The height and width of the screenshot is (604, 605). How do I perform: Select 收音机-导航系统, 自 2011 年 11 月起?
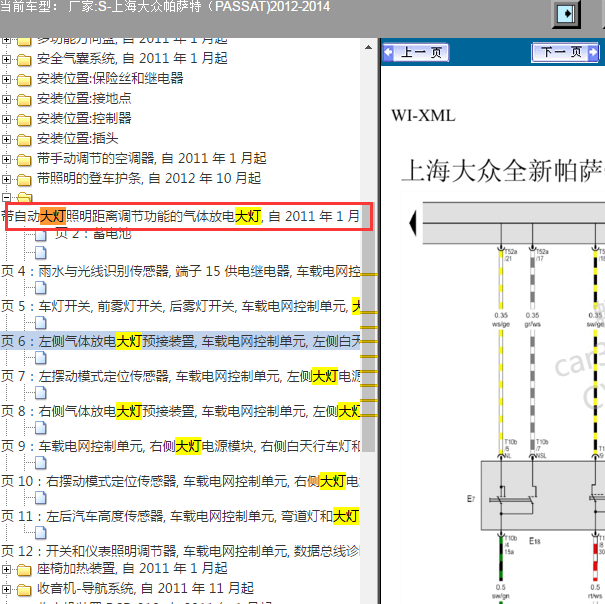coord(145,589)
